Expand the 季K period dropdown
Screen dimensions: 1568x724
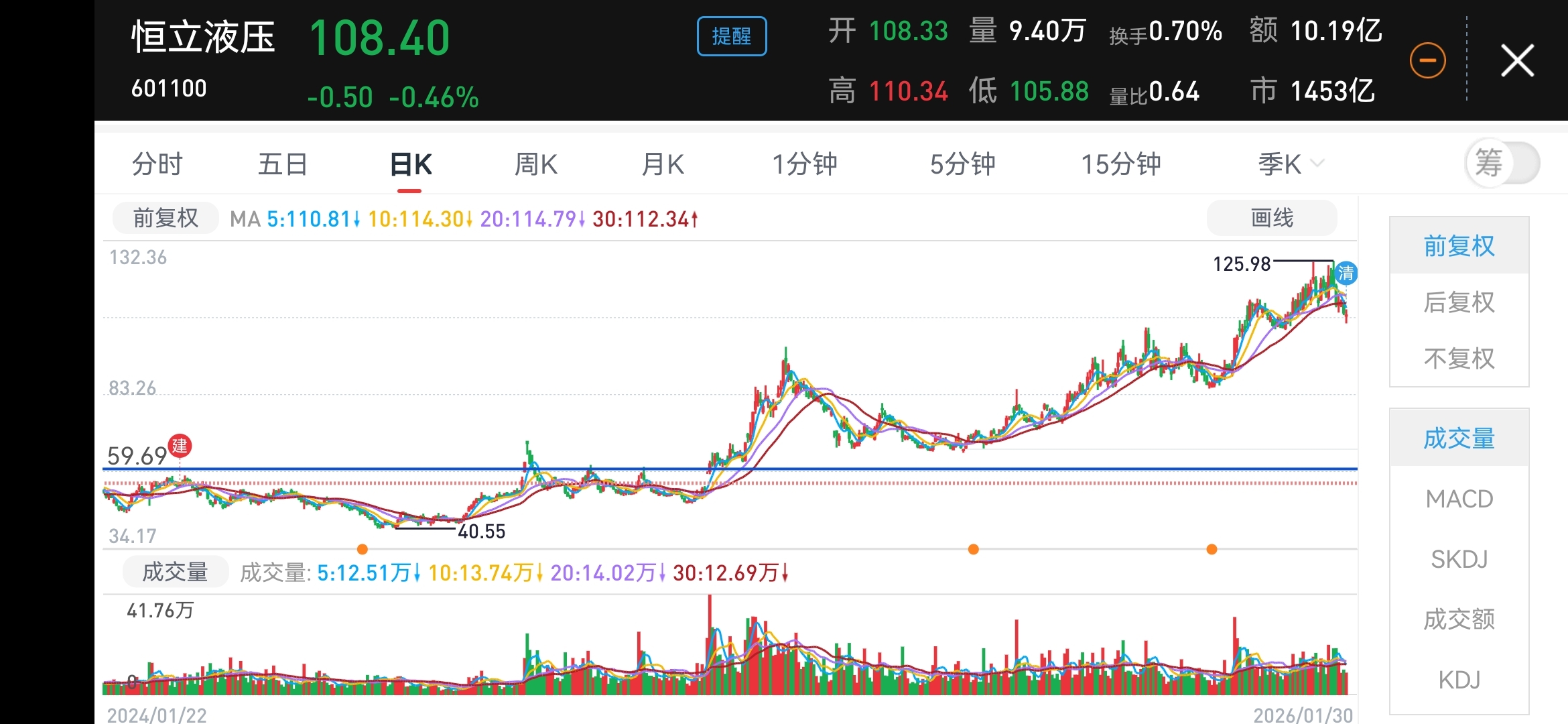(x=1290, y=164)
